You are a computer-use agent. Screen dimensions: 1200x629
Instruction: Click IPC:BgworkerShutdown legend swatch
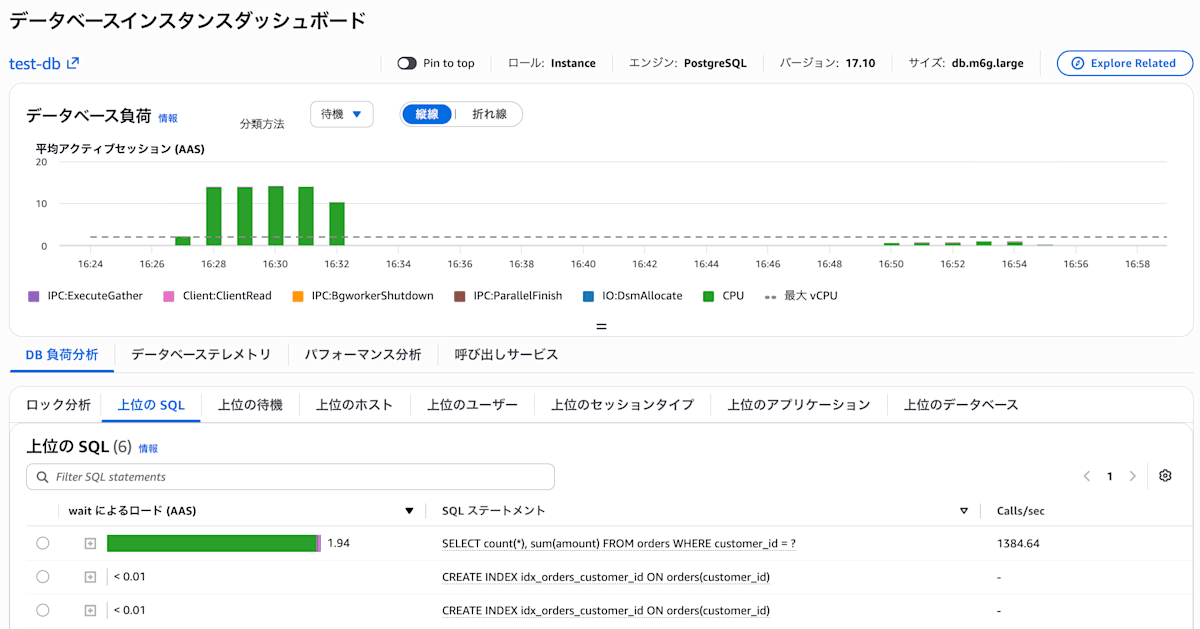[x=298, y=296]
